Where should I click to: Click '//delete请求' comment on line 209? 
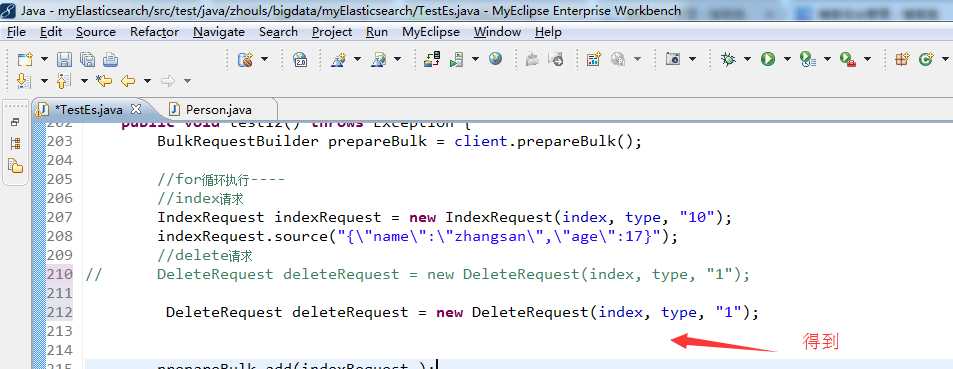pyautogui.click(x=205, y=255)
